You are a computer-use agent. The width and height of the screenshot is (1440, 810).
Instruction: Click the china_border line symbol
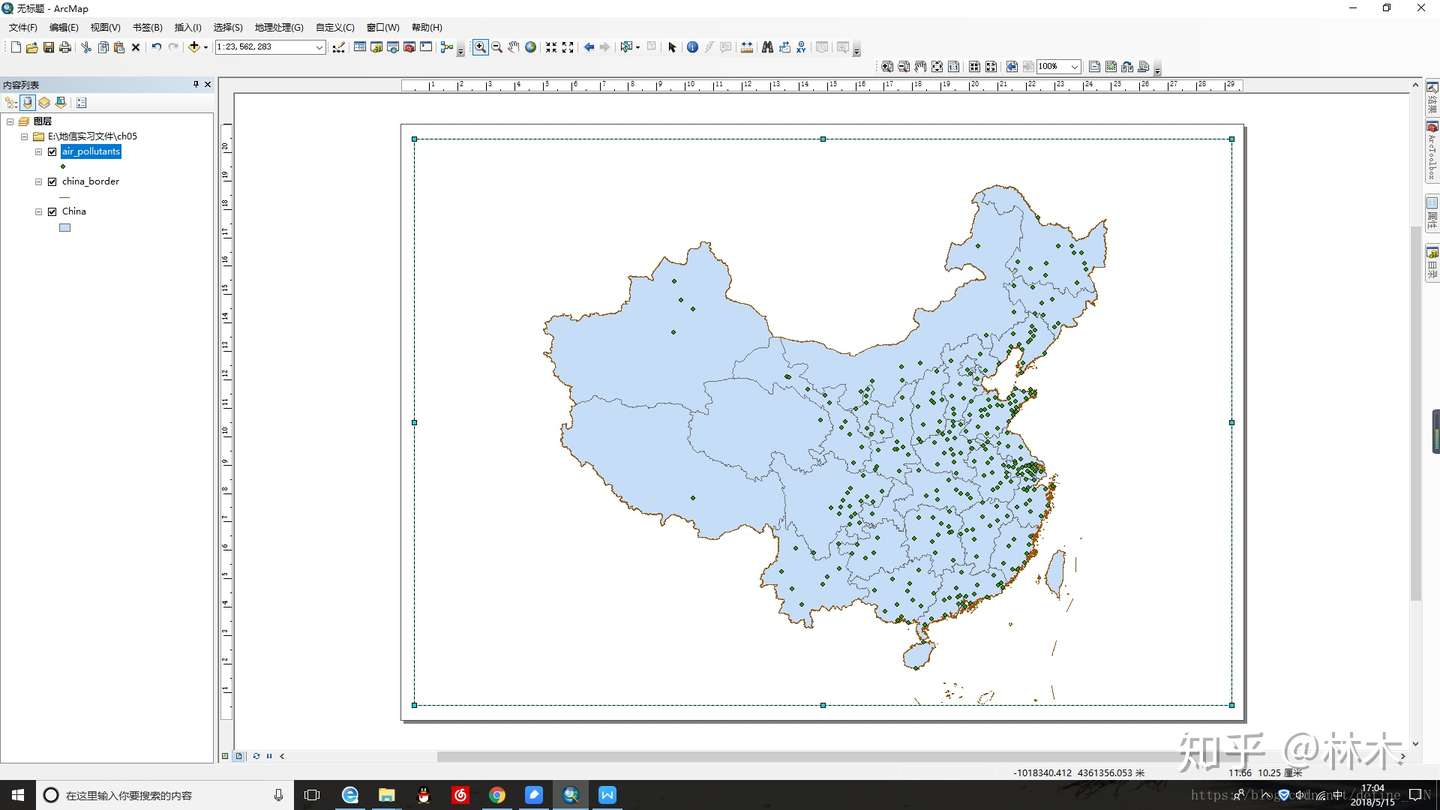coord(65,197)
